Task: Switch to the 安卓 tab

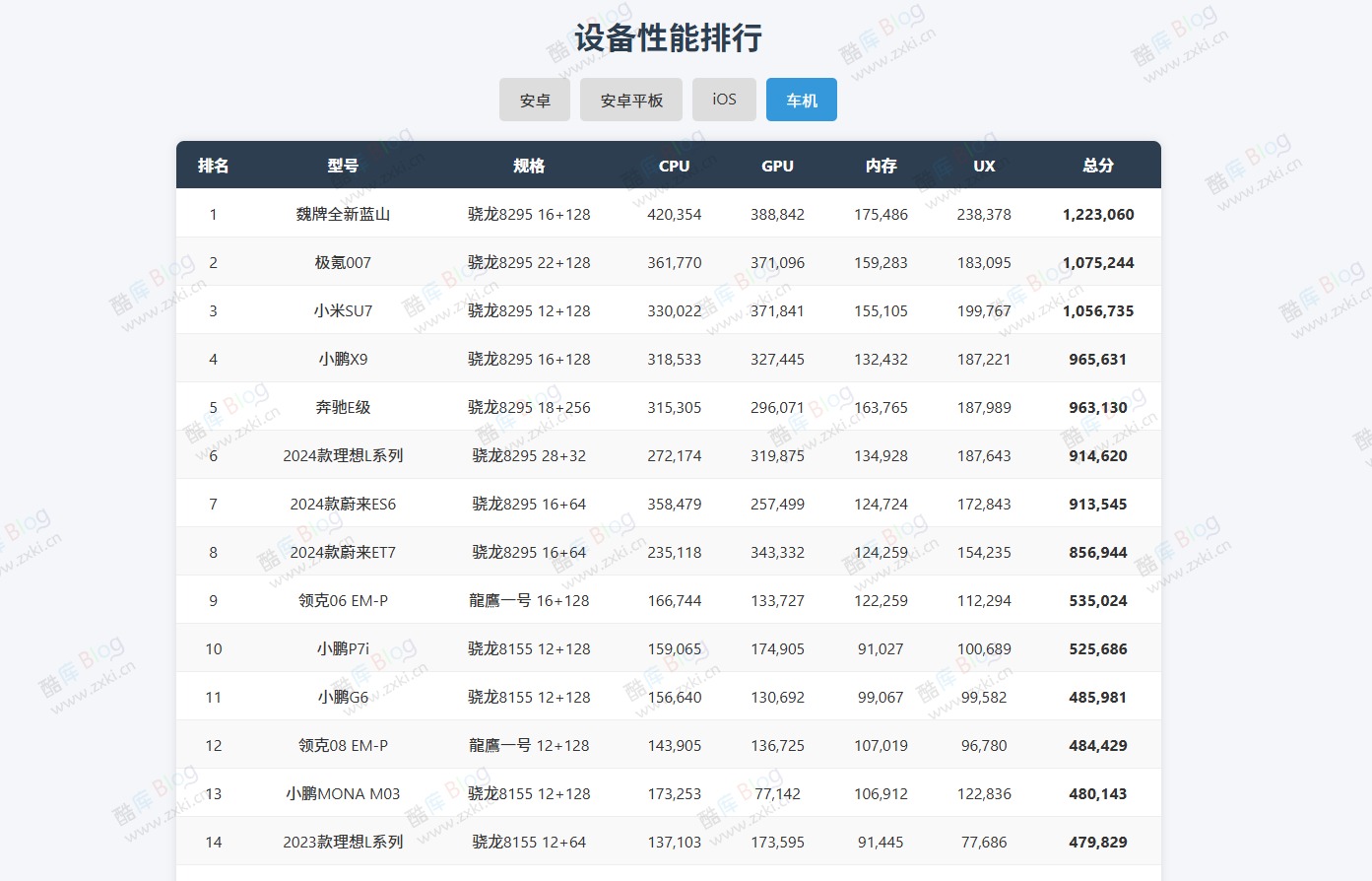Action: point(534,99)
